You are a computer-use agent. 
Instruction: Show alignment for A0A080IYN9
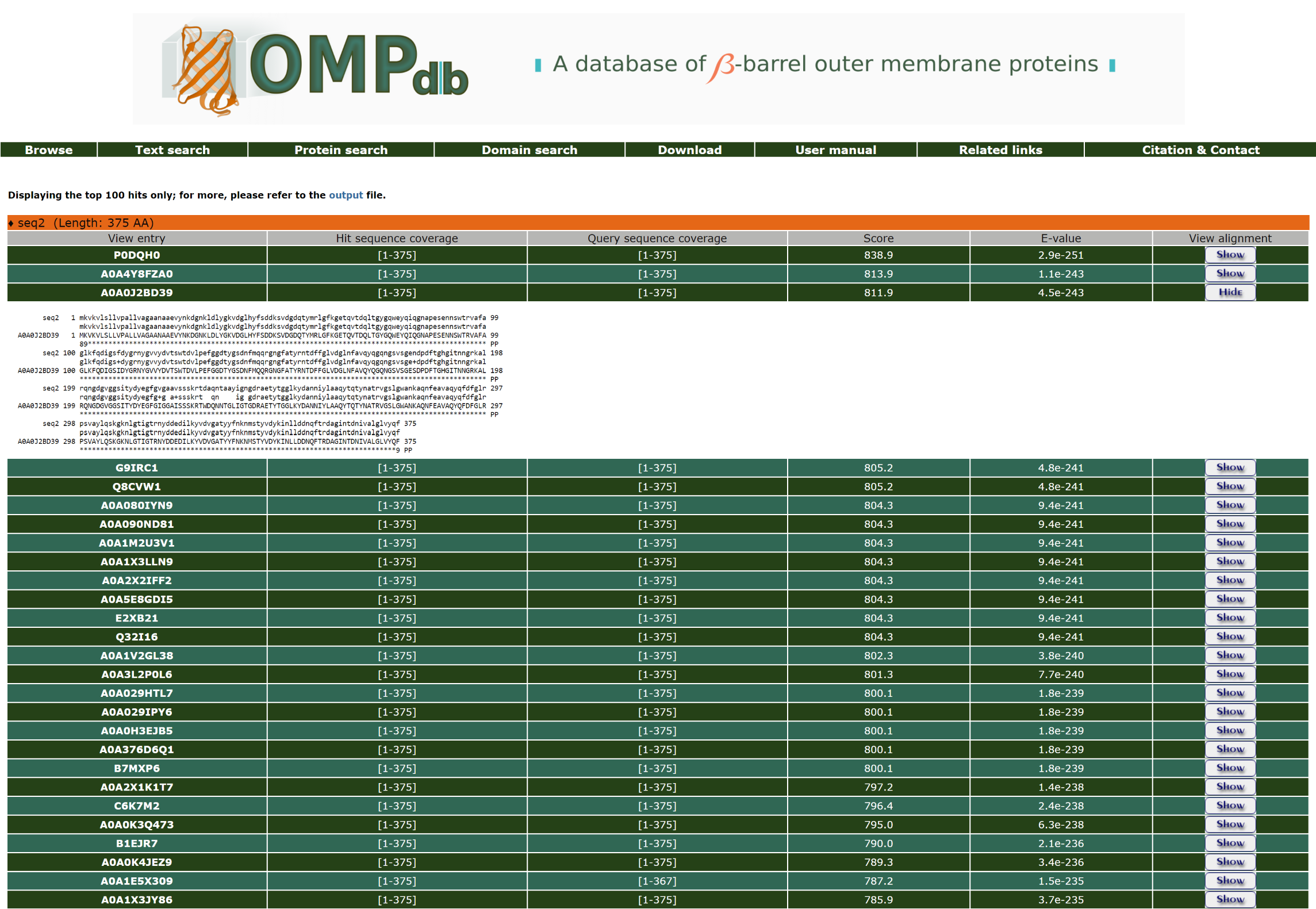coord(1230,505)
